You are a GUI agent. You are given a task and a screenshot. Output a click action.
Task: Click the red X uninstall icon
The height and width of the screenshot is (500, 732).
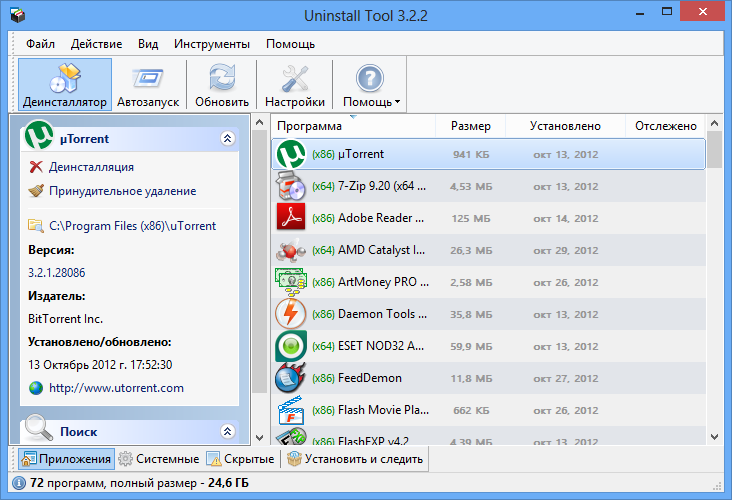click(36, 167)
